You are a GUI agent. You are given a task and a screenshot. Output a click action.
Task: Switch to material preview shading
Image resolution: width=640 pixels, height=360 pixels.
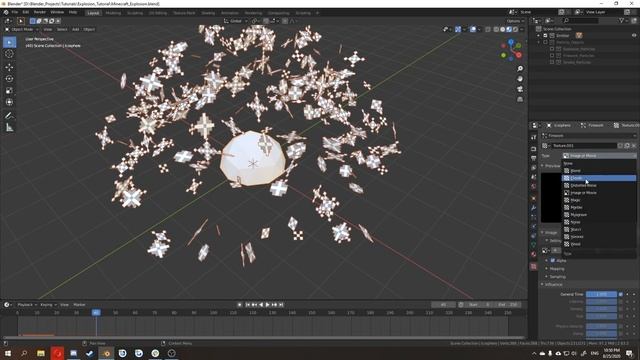tap(509, 29)
